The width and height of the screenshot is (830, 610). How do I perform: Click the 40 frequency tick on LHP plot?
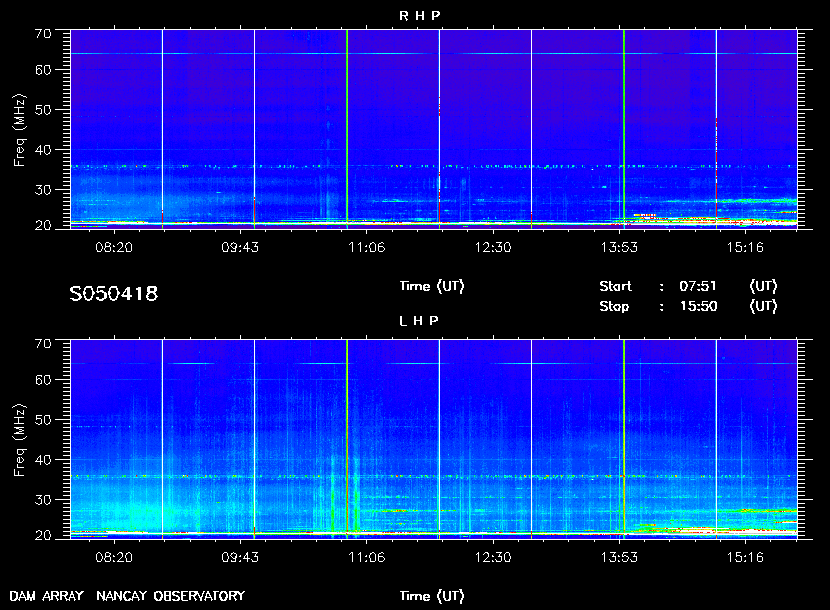point(43,460)
